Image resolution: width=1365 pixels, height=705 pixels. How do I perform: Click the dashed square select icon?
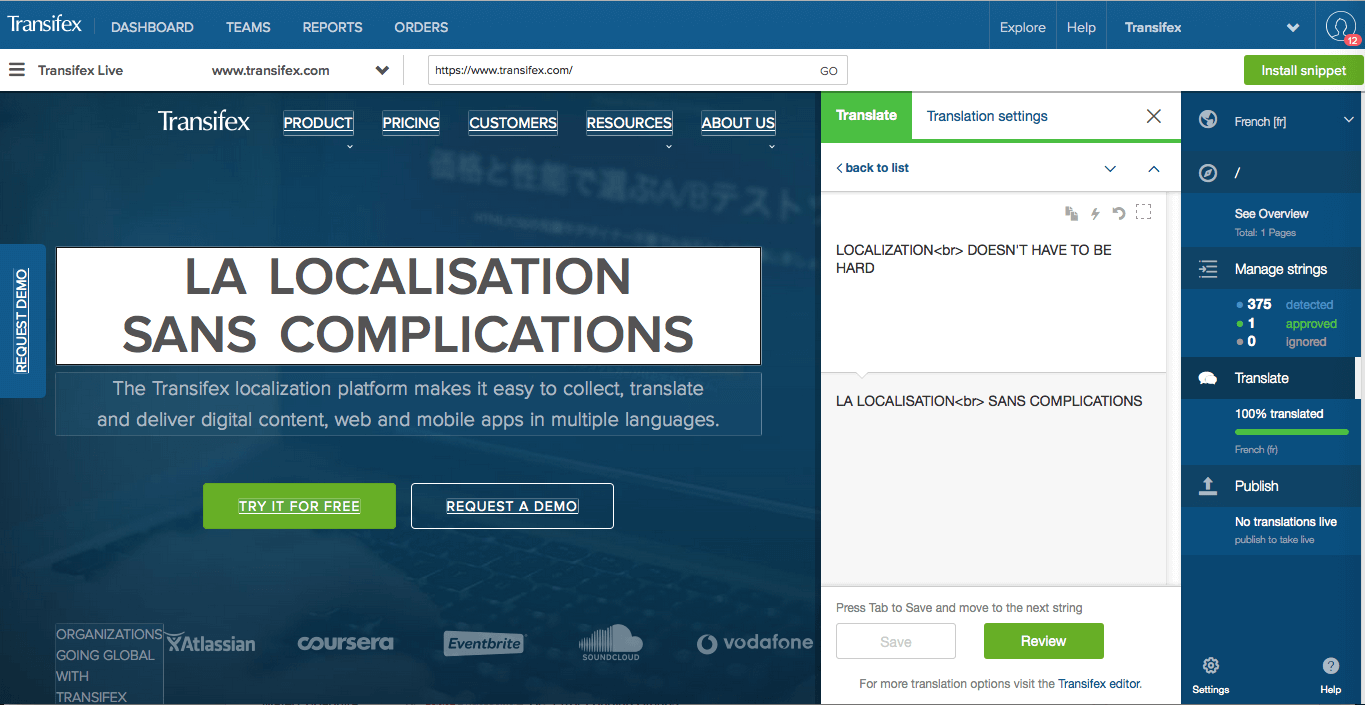[1144, 212]
